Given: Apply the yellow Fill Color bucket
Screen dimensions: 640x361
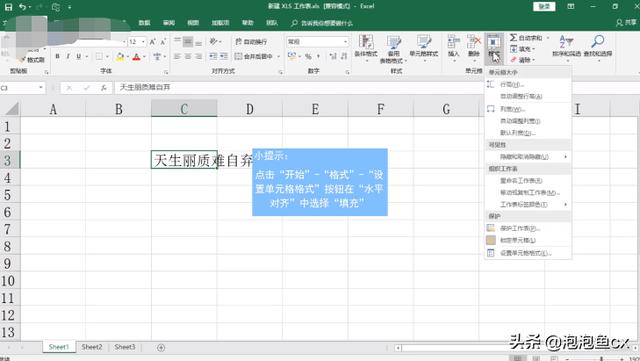Looking at the screenshot, I should 120,56.
